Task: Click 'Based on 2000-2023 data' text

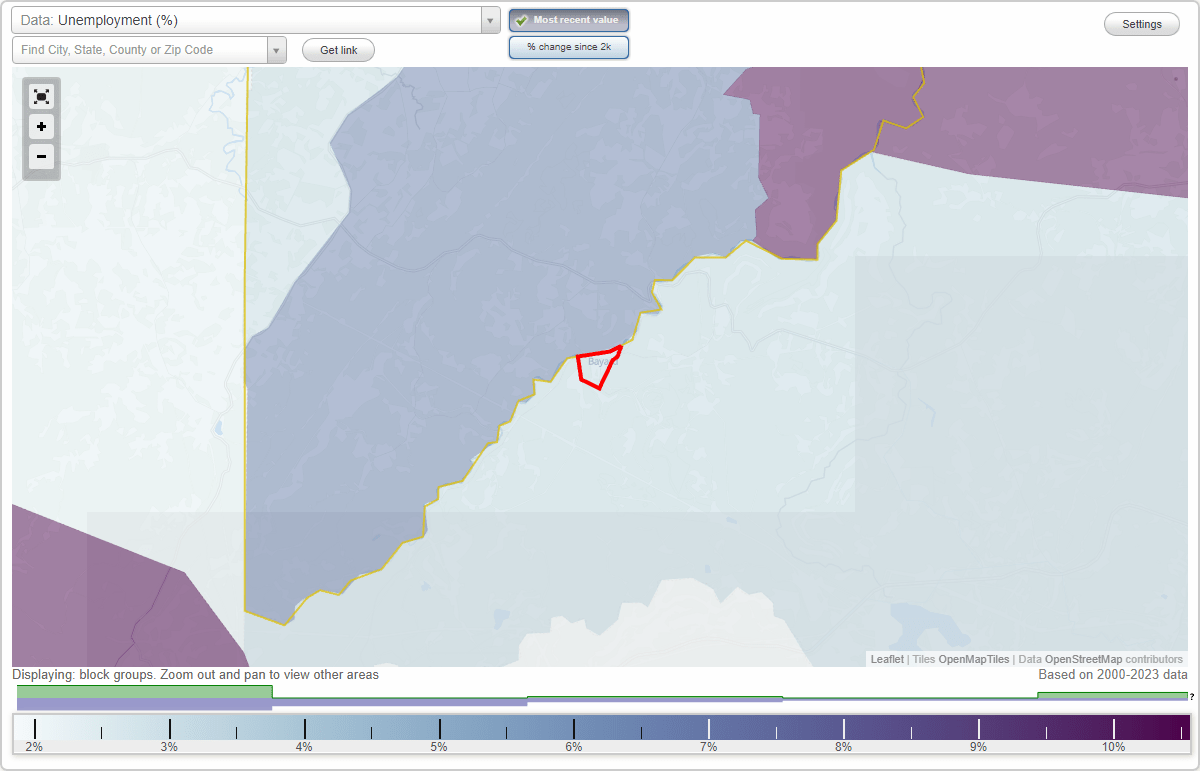Action: 1112,675
